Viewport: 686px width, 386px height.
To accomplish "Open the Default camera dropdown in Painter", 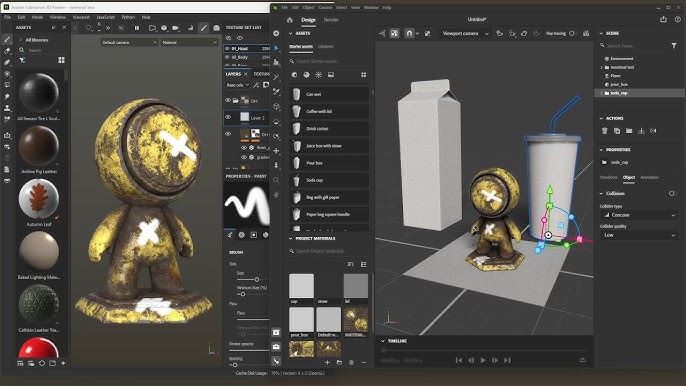I will 129,42.
